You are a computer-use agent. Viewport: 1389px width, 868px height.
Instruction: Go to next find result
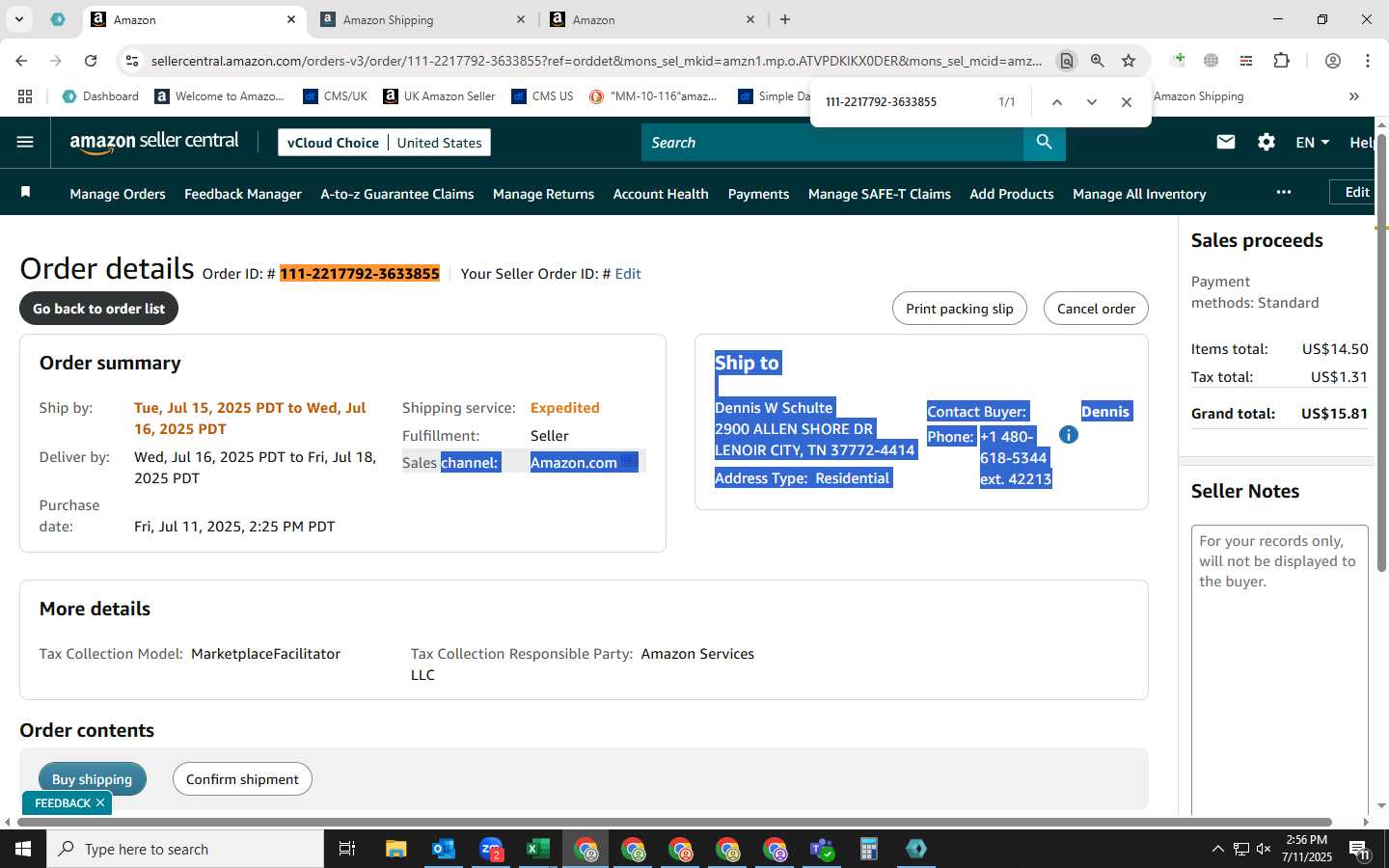pyautogui.click(x=1092, y=102)
